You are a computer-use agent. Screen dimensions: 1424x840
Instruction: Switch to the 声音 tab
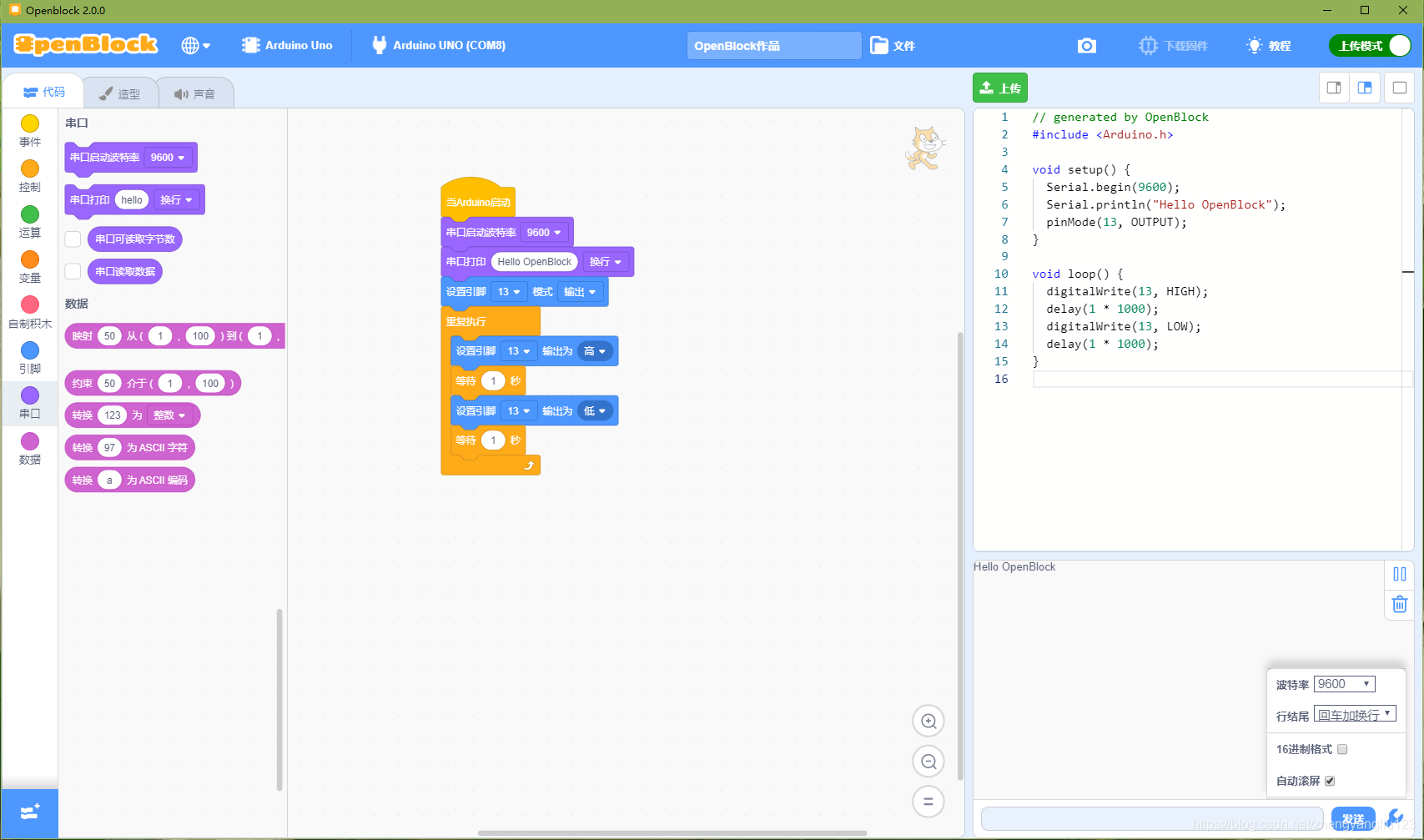point(196,93)
